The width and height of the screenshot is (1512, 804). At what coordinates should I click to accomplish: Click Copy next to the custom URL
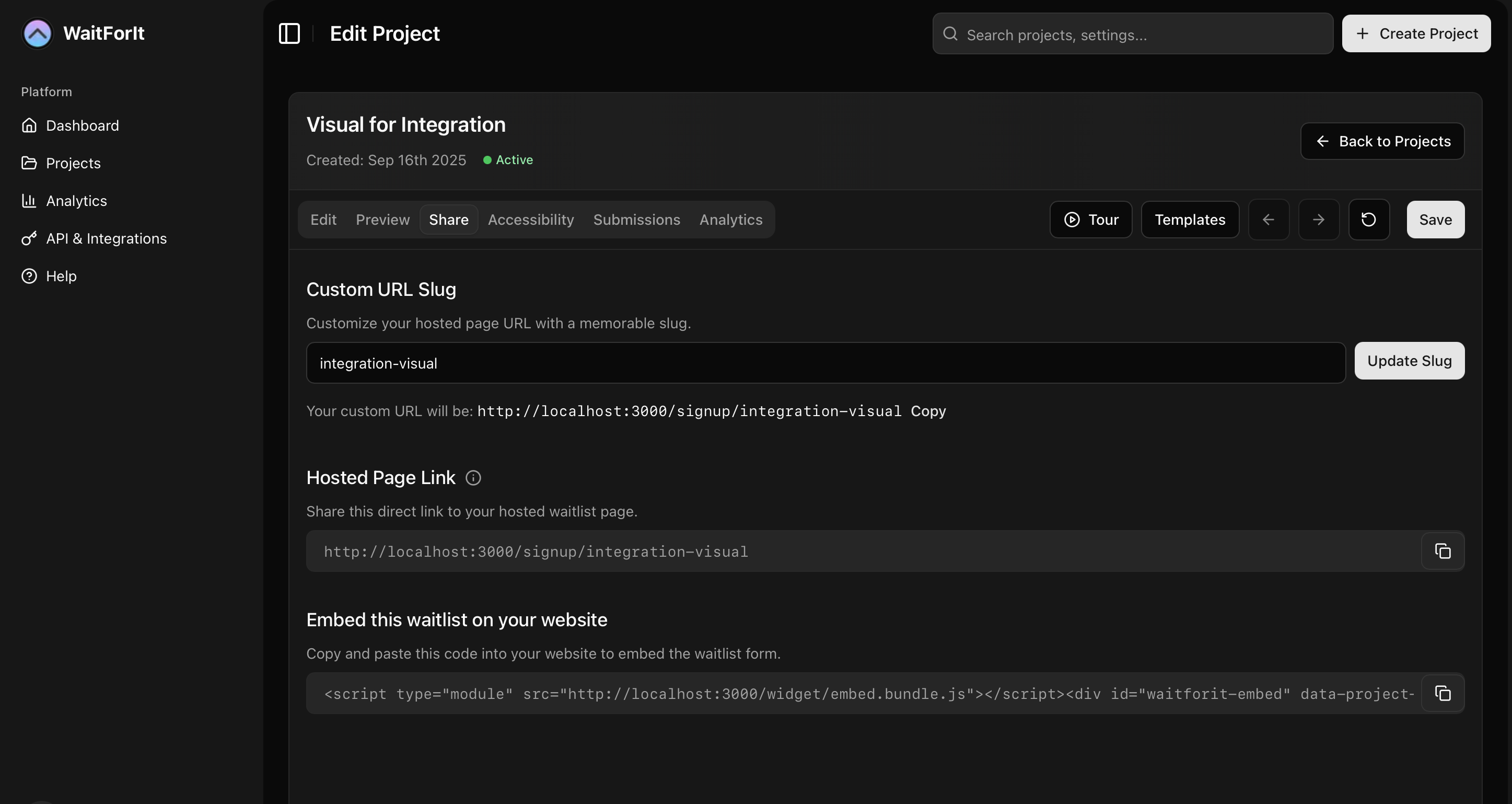[x=928, y=411]
